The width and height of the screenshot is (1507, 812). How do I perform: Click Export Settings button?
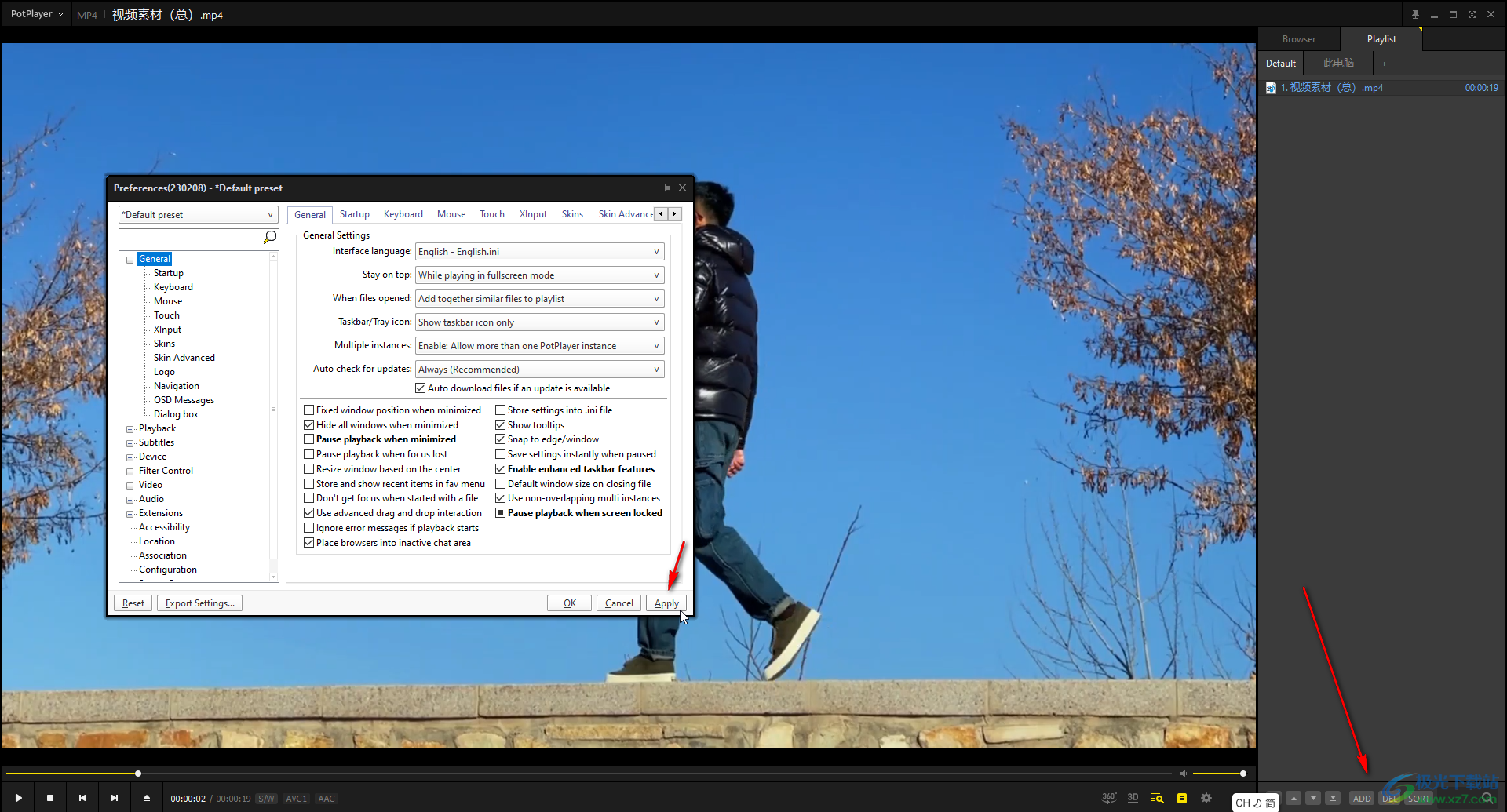199,603
